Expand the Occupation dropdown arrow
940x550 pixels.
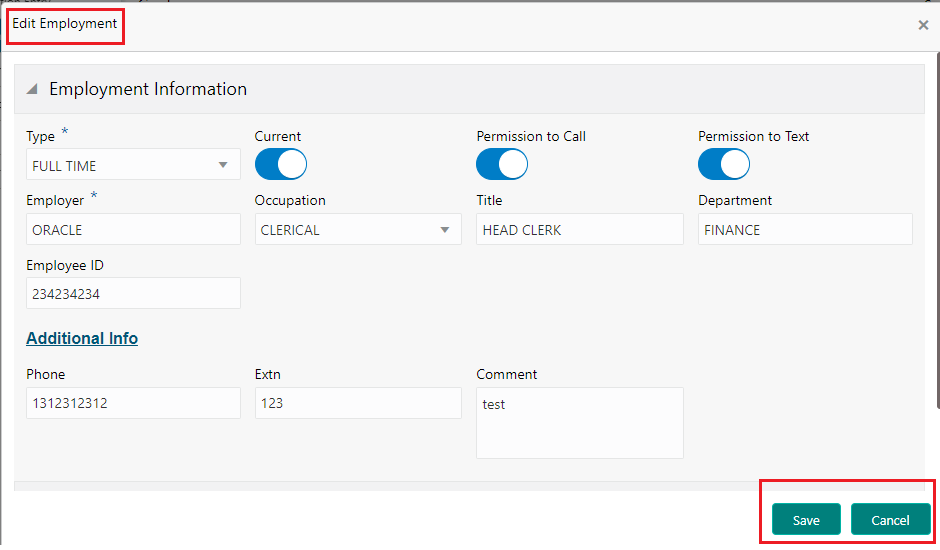[445, 230]
